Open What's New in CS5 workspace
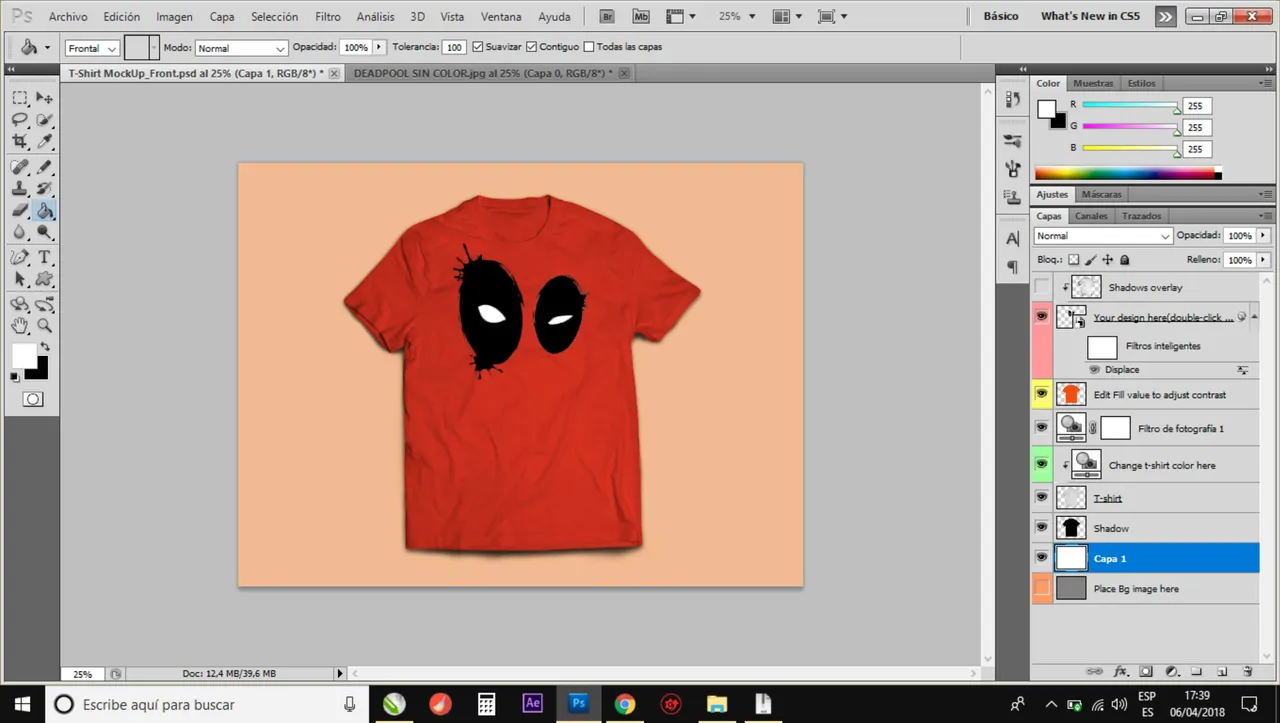The image size is (1280, 723). click(x=1090, y=16)
